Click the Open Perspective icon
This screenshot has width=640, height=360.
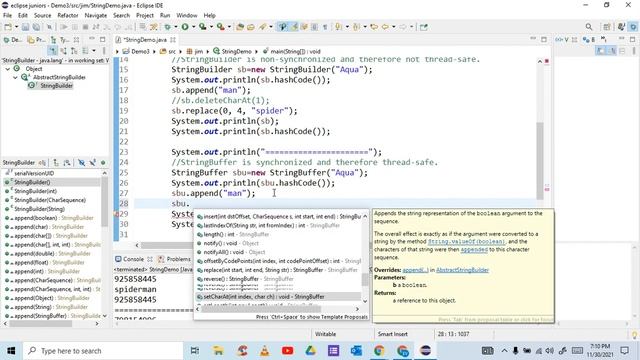coord(607,27)
